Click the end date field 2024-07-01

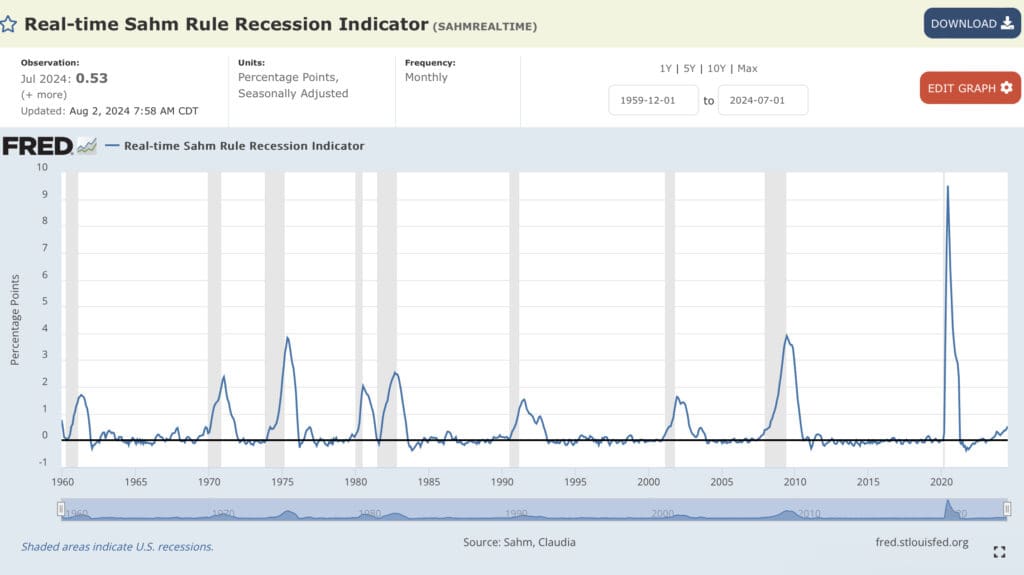pyautogui.click(x=763, y=100)
